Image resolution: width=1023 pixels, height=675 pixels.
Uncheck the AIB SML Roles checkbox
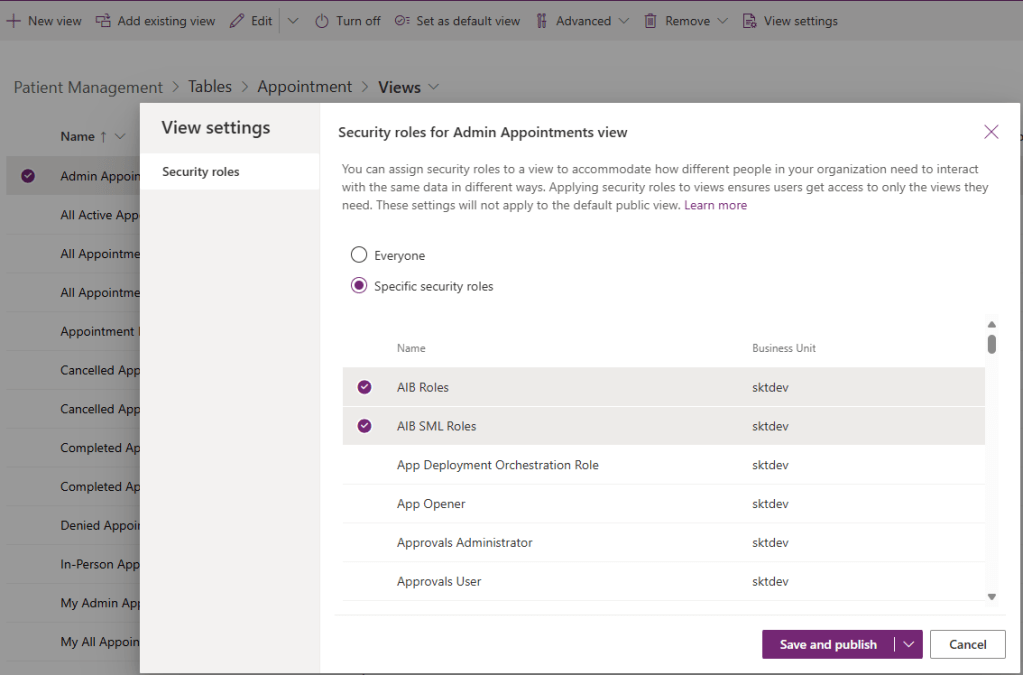(365, 426)
